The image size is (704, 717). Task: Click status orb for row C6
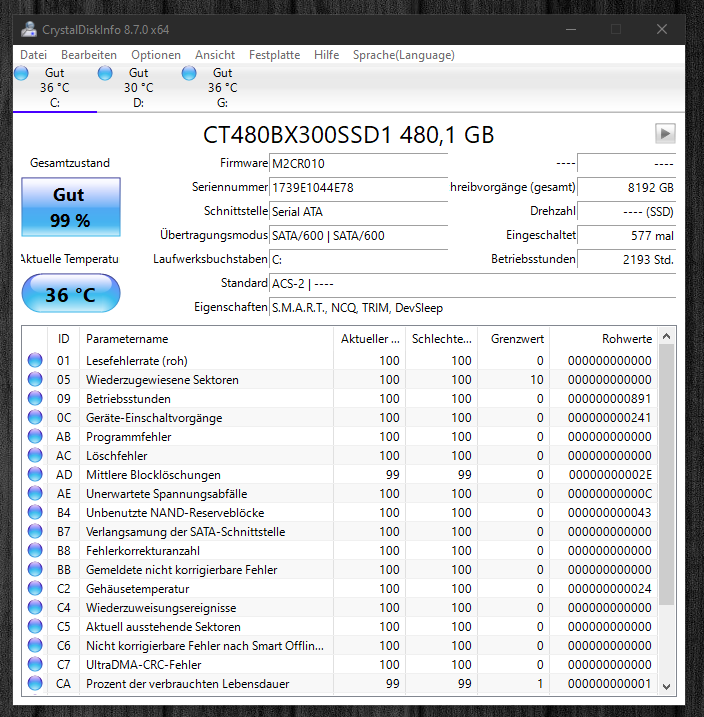[x=35, y=646]
